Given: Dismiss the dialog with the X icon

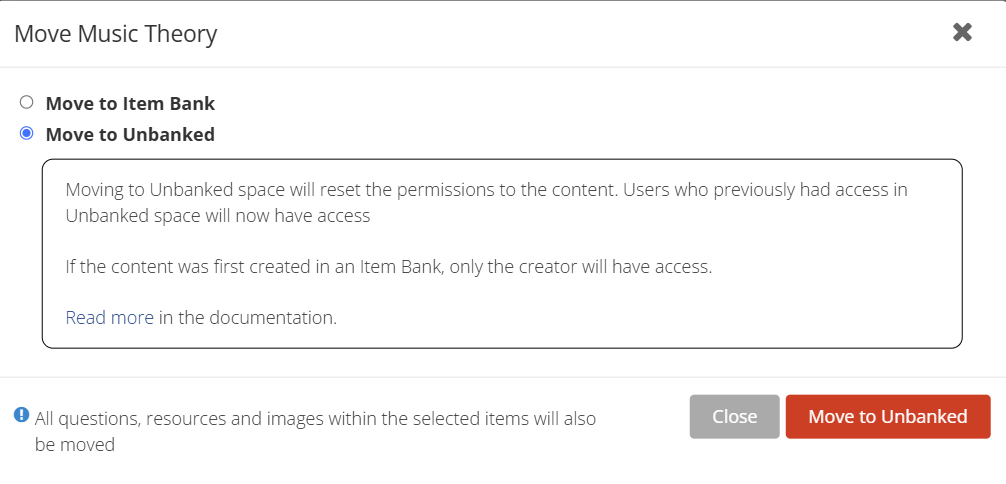Looking at the screenshot, I should pos(962,32).
